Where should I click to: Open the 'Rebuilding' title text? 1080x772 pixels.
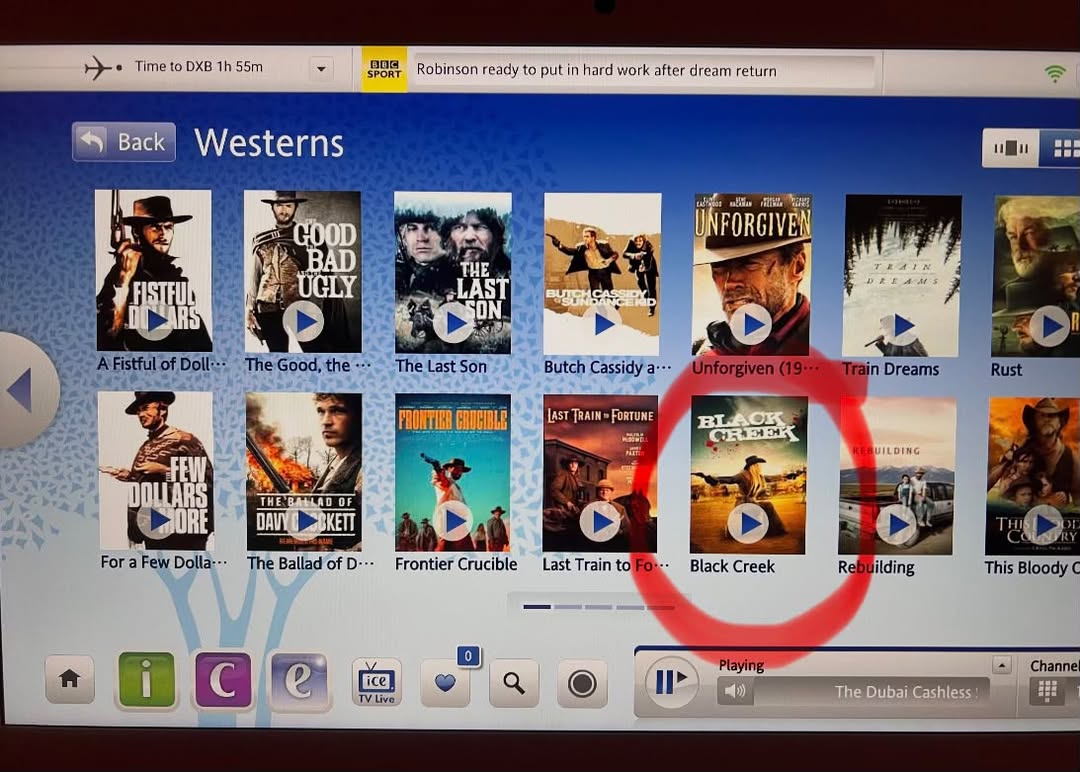tap(876, 567)
